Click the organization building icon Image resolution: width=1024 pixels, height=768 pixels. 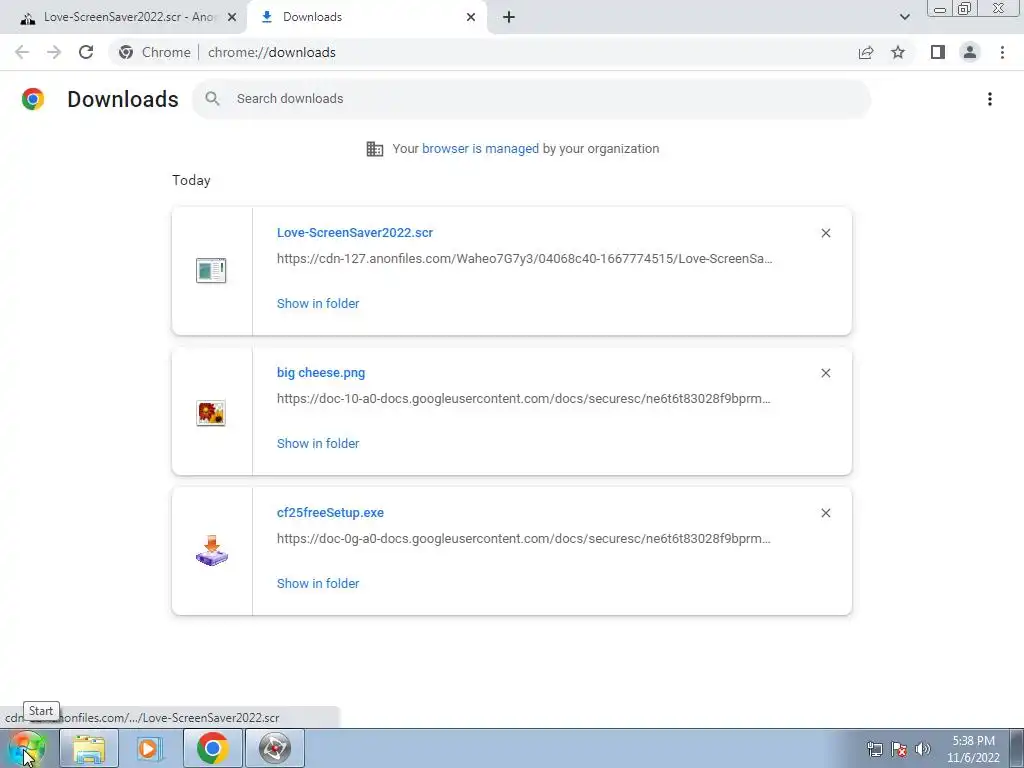coord(375,149)
